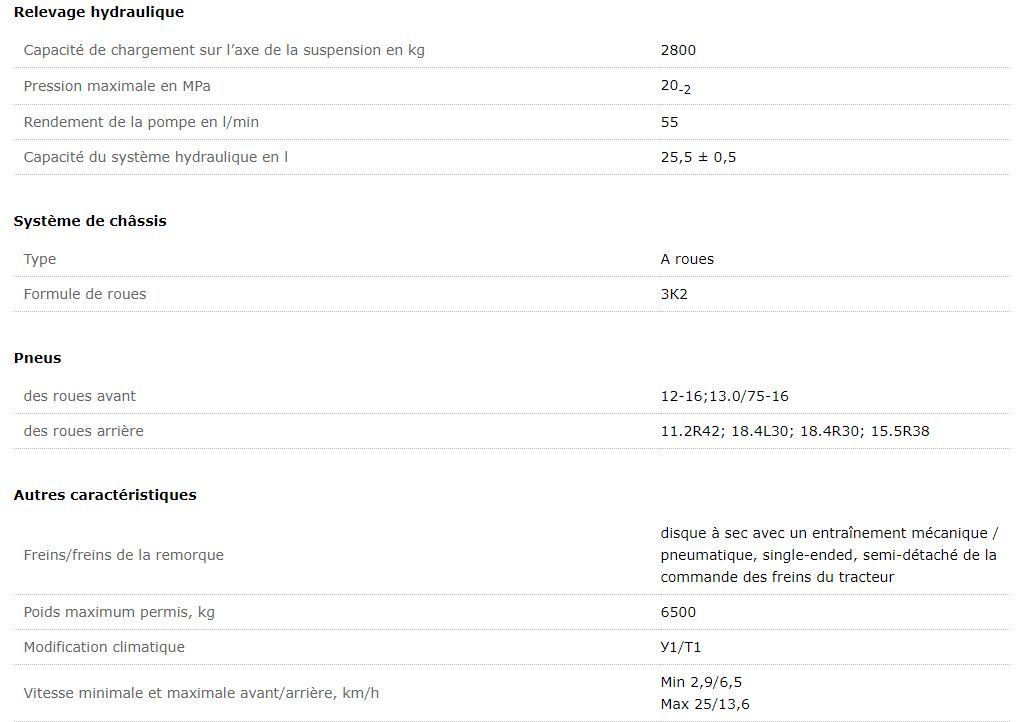The width and height of the screenshot is (1032, 722).
Task: Click the Pression maximale en MPa label
Action: point(117,86)
